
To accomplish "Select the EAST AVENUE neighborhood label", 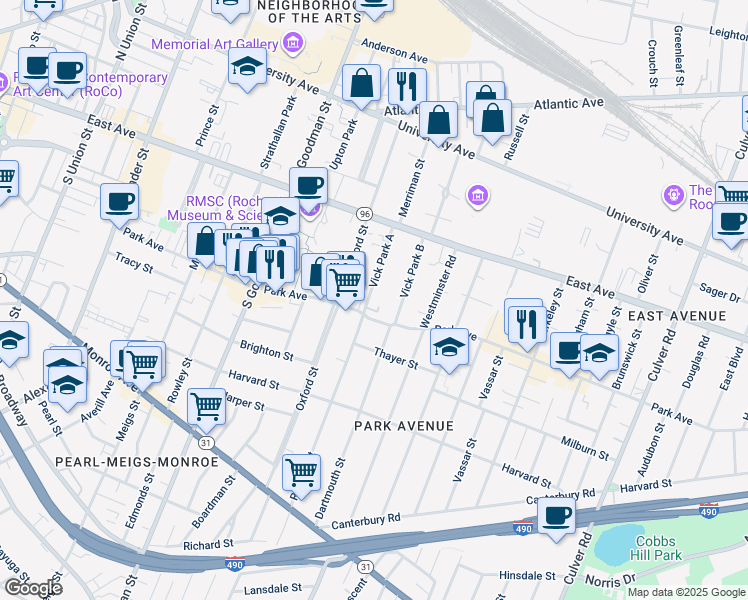I will [x=677, y=316].
